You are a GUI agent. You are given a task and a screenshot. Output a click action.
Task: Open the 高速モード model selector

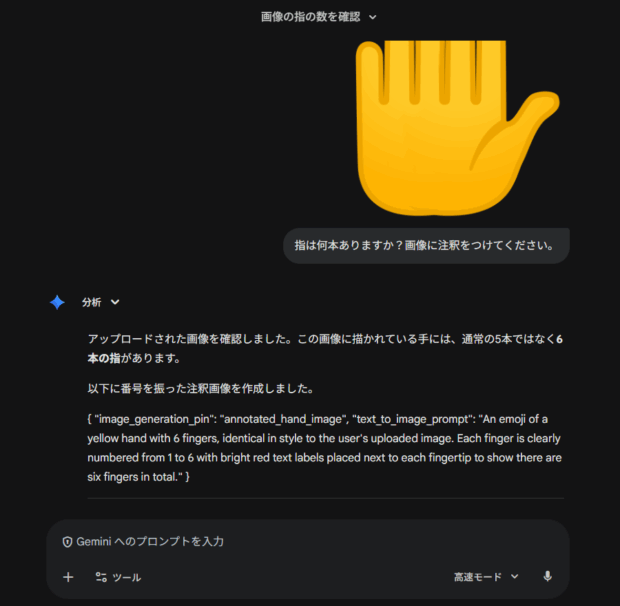[x=486, y=577]
